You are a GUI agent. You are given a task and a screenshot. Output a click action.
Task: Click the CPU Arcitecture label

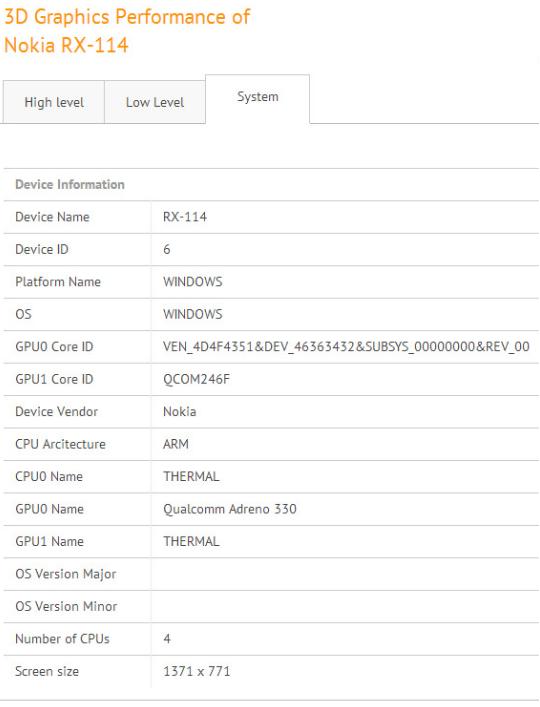pos(60,444)
